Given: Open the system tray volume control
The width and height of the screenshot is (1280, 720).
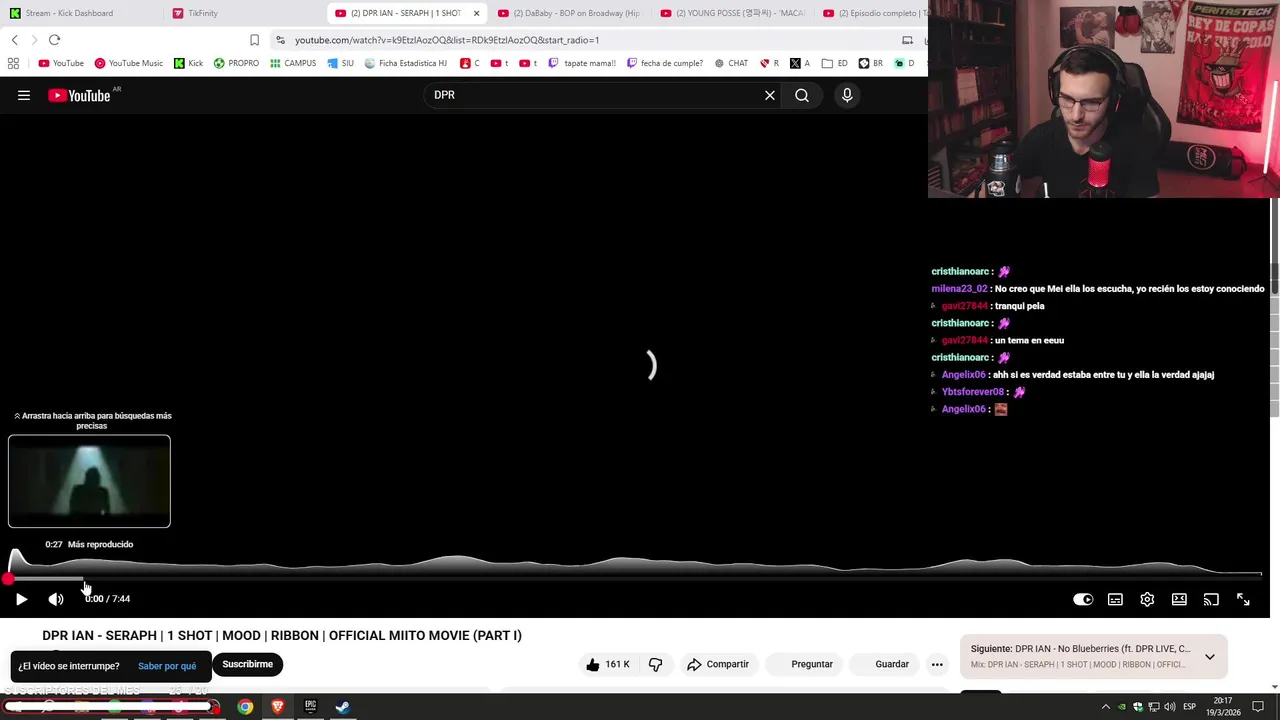Looking at the screenshot, I should pos(1169,707).
